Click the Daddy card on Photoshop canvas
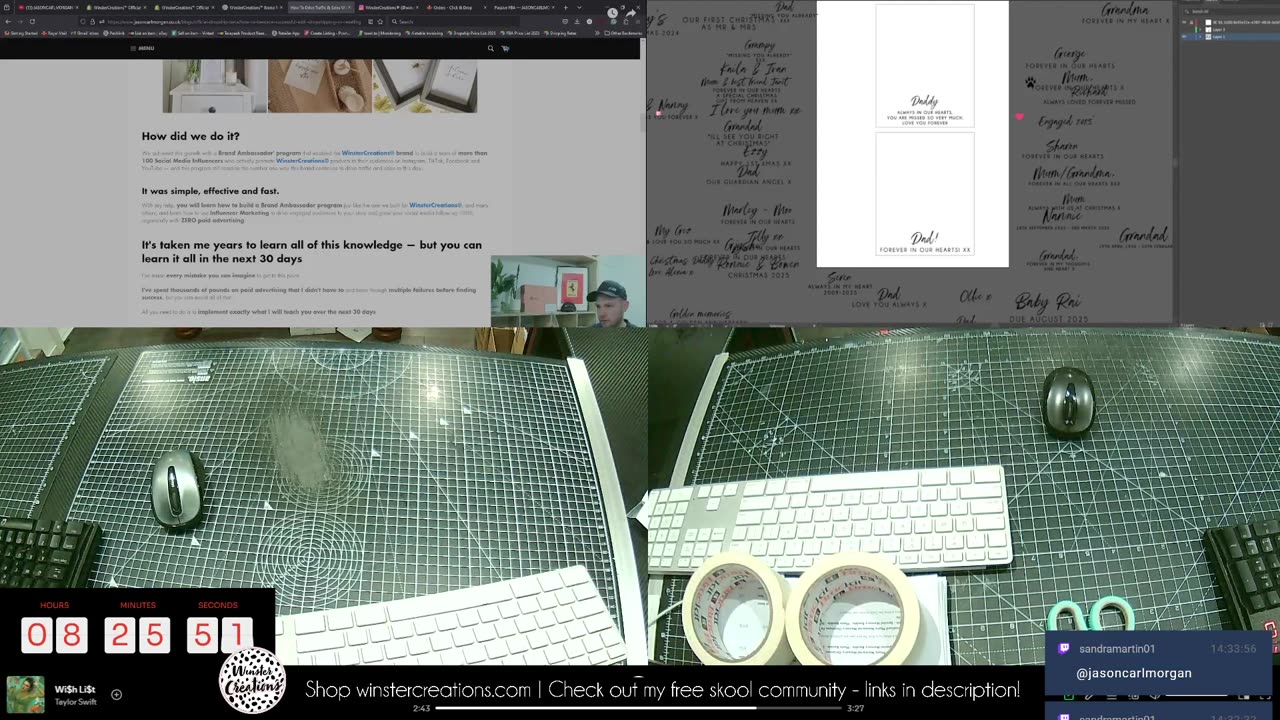Image resolution: width=1280 pixels, height=720 pixels. (x=924, y=66)
